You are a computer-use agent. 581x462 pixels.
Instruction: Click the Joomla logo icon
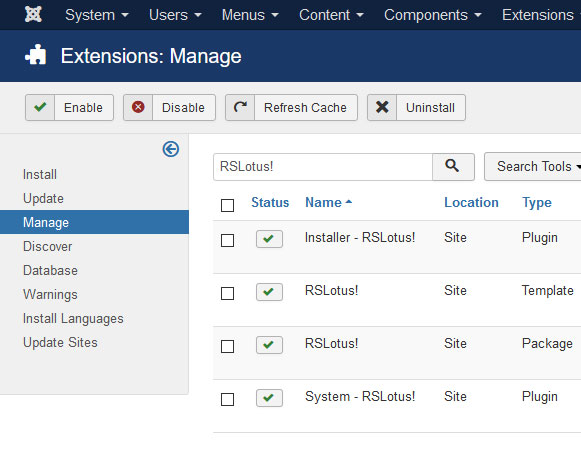coord(33,15)
